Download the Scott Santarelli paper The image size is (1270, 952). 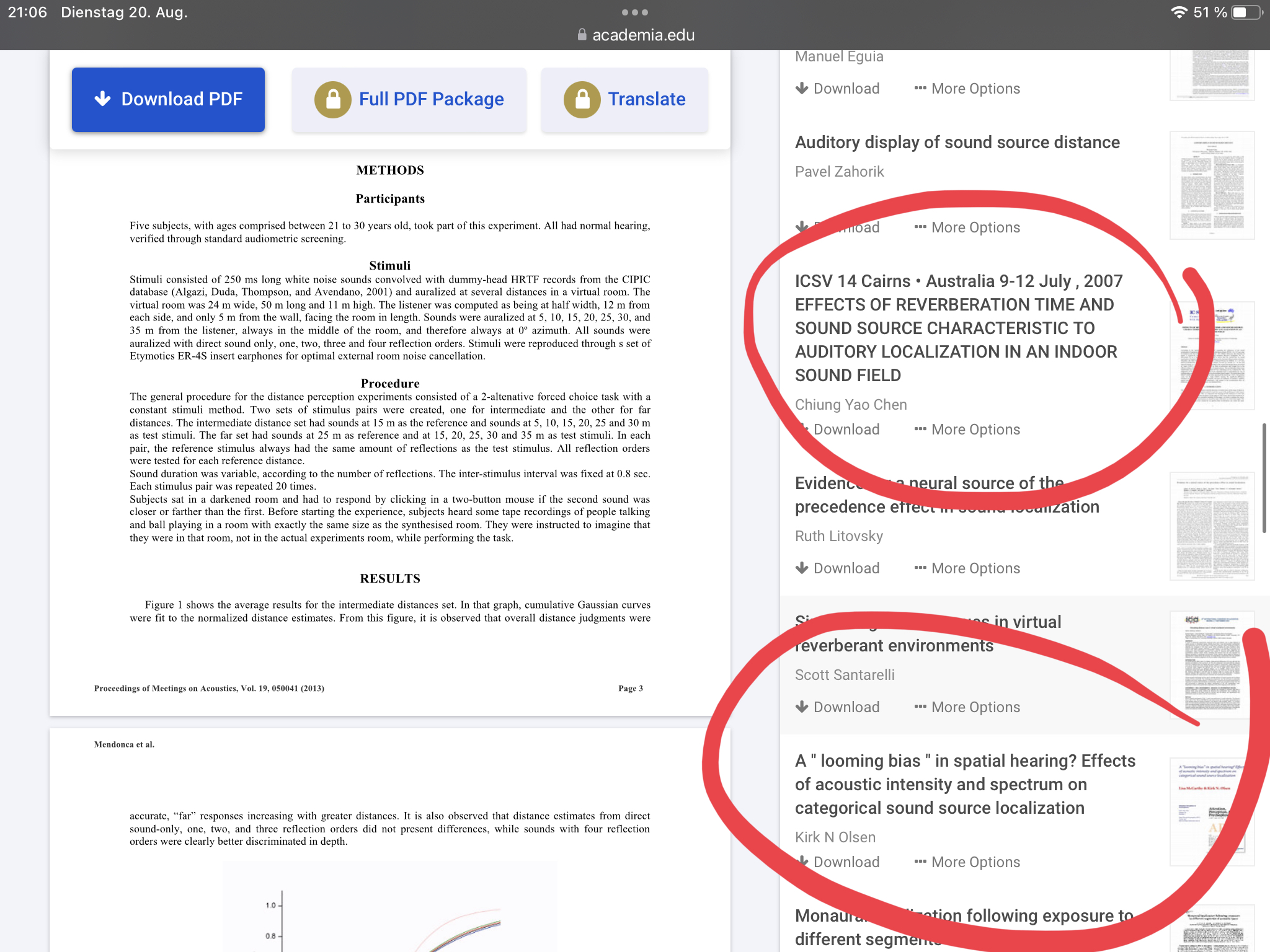tap(838, 707)
